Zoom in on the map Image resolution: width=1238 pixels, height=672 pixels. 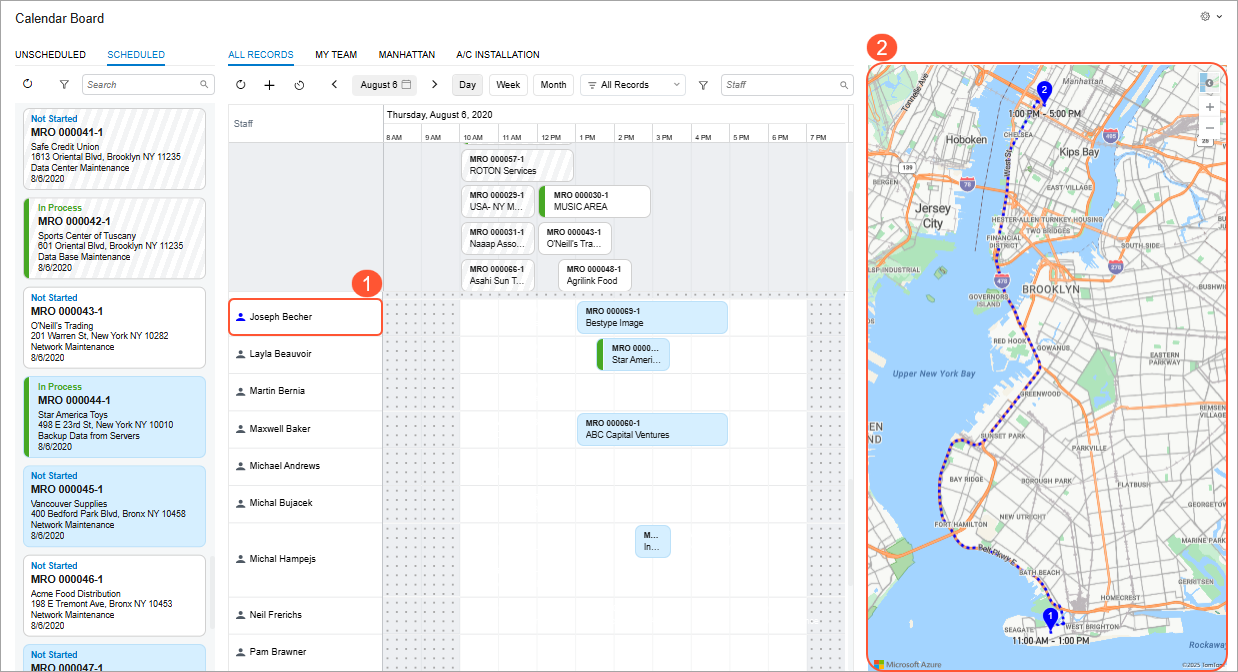point(1209,106)
